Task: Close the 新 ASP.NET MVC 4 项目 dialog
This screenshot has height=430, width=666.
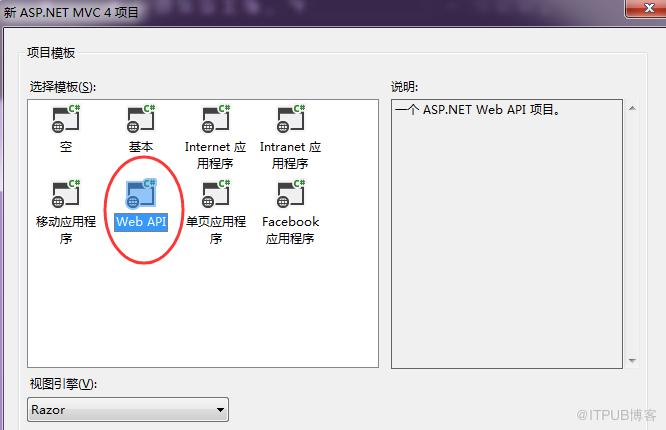Action: (649, 8)
